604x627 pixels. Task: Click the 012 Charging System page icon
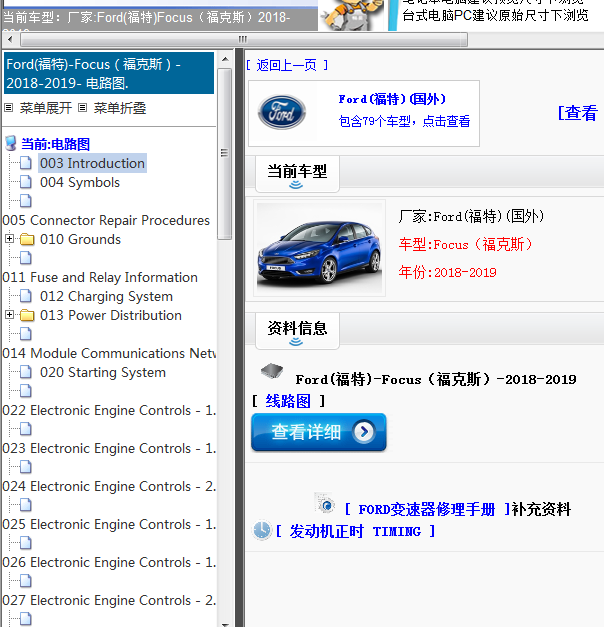coord(26,296)
